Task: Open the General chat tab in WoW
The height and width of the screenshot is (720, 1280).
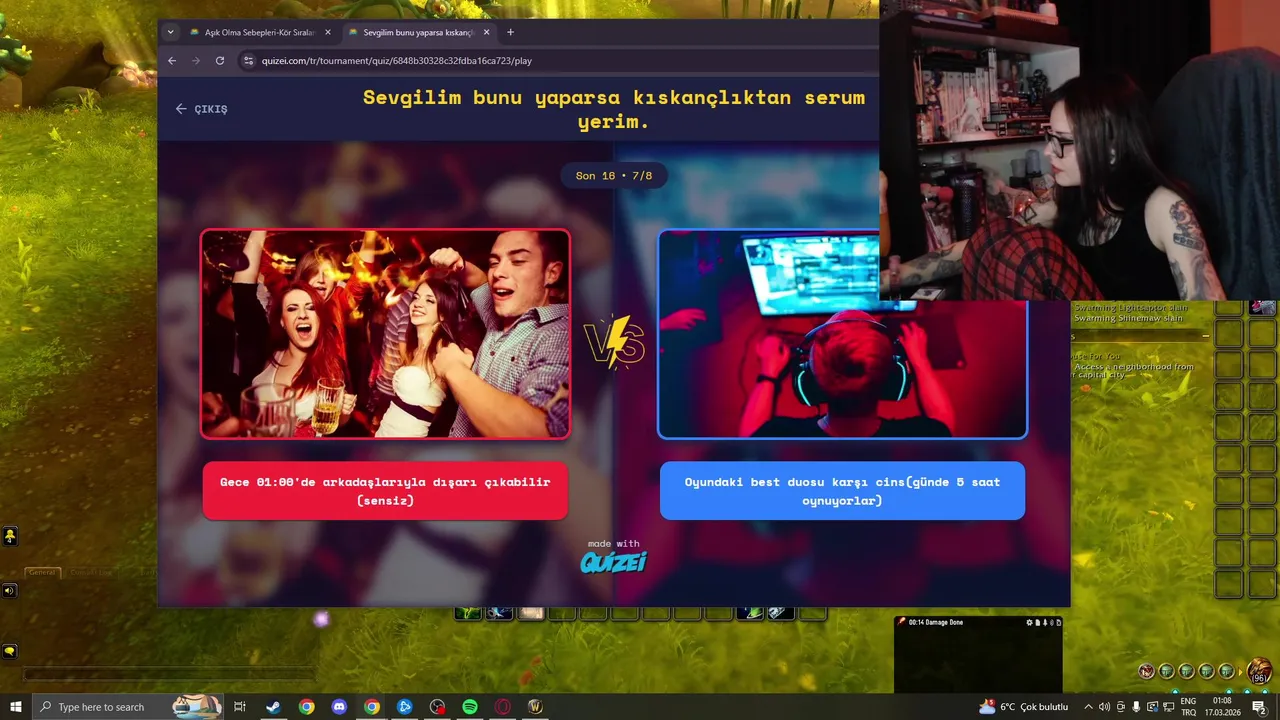Action: 42,572
